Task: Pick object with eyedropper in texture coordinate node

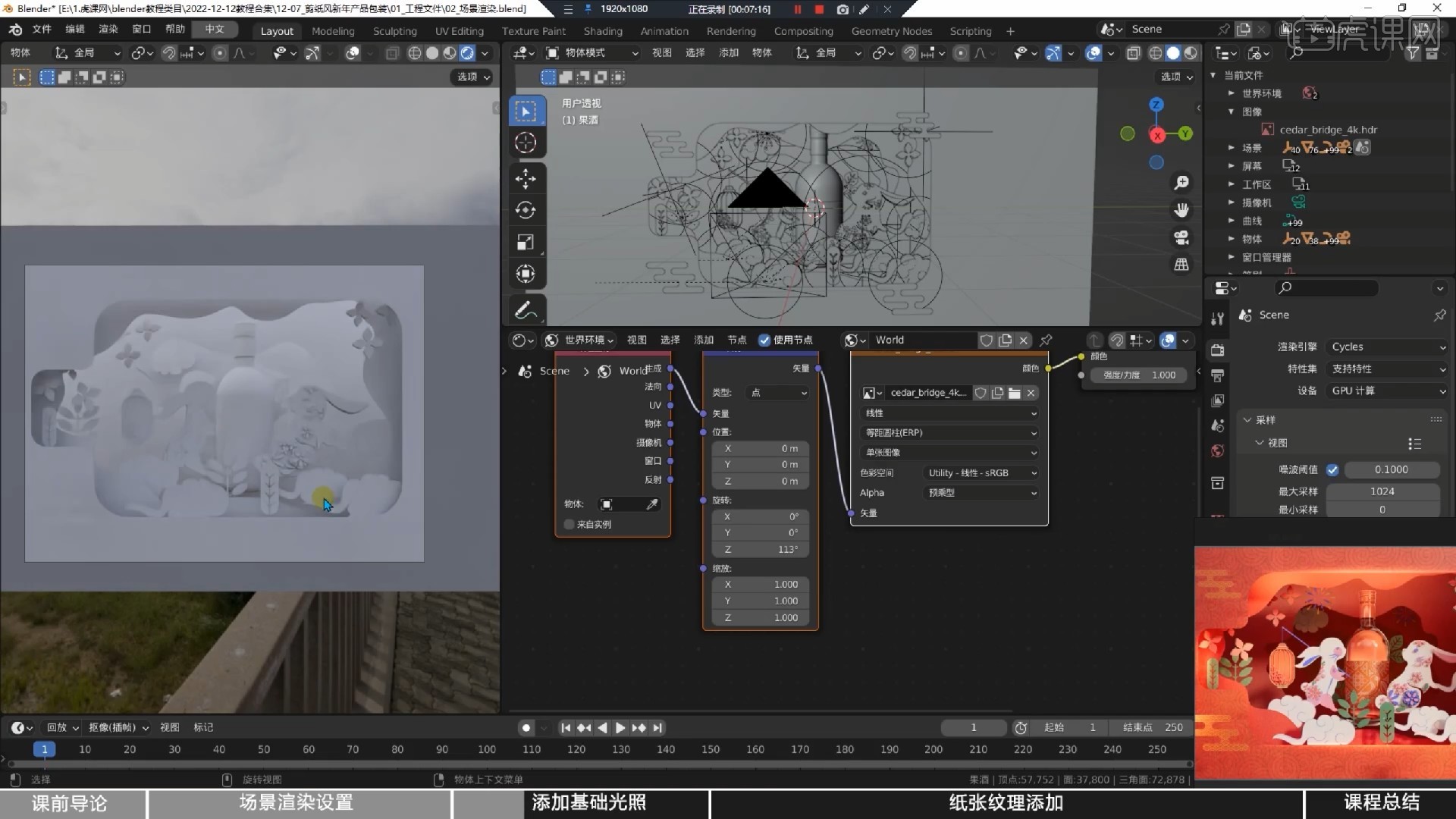Action: point(652,505)
